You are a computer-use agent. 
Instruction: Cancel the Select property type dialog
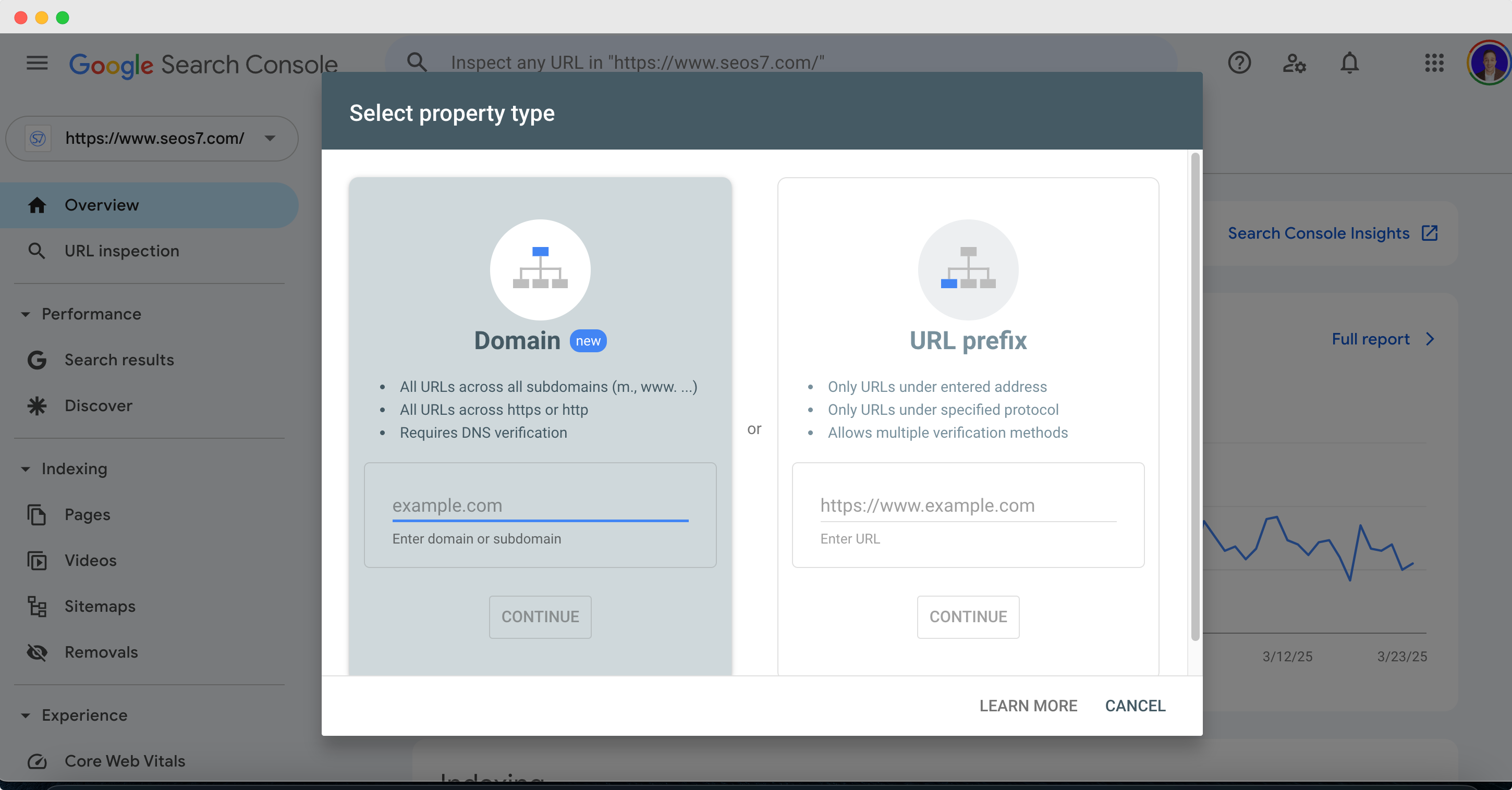[1135, 706]
